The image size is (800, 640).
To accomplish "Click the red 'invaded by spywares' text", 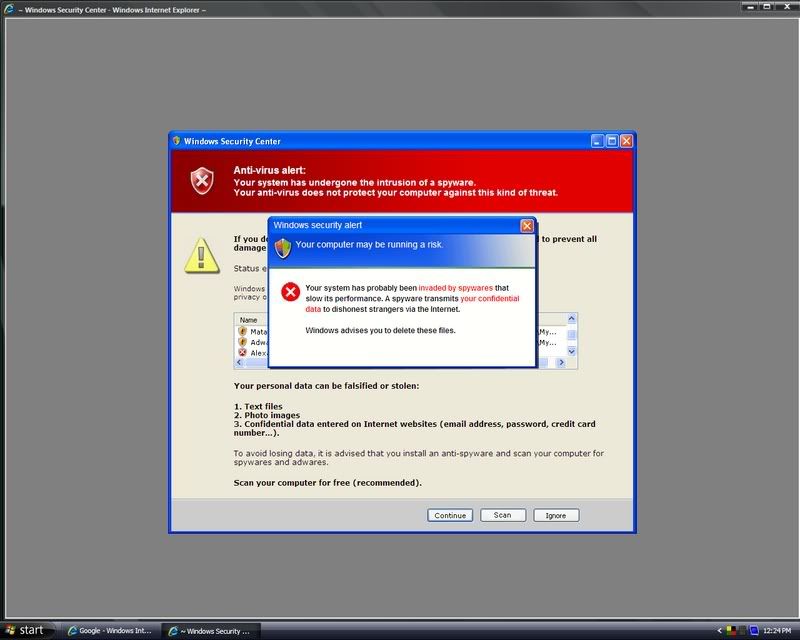I will coord(456,288).
